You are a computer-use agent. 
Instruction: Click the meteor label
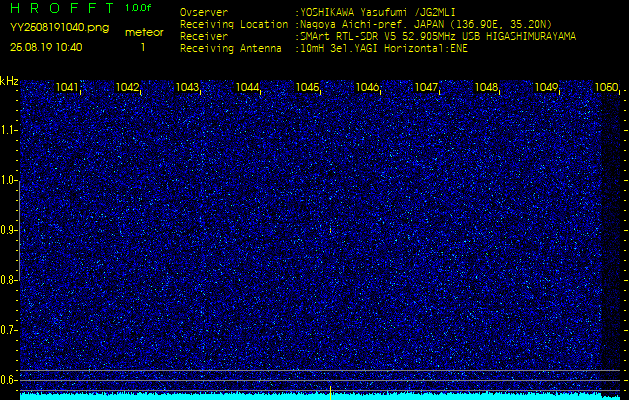(x=144, y=33)
